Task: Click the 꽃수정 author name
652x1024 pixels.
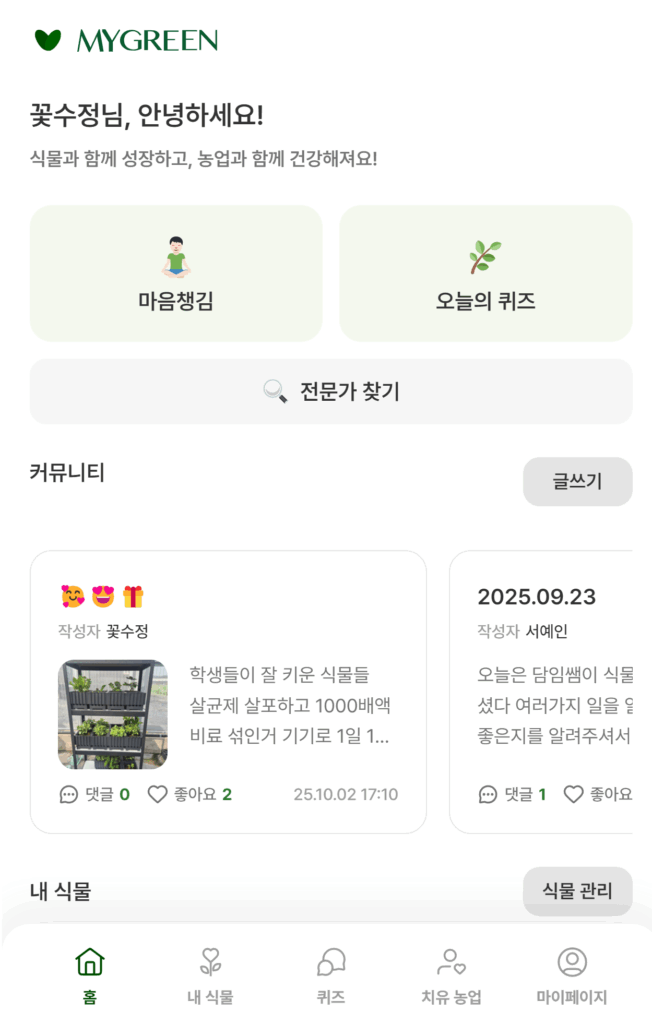Action: pos(127,631)
